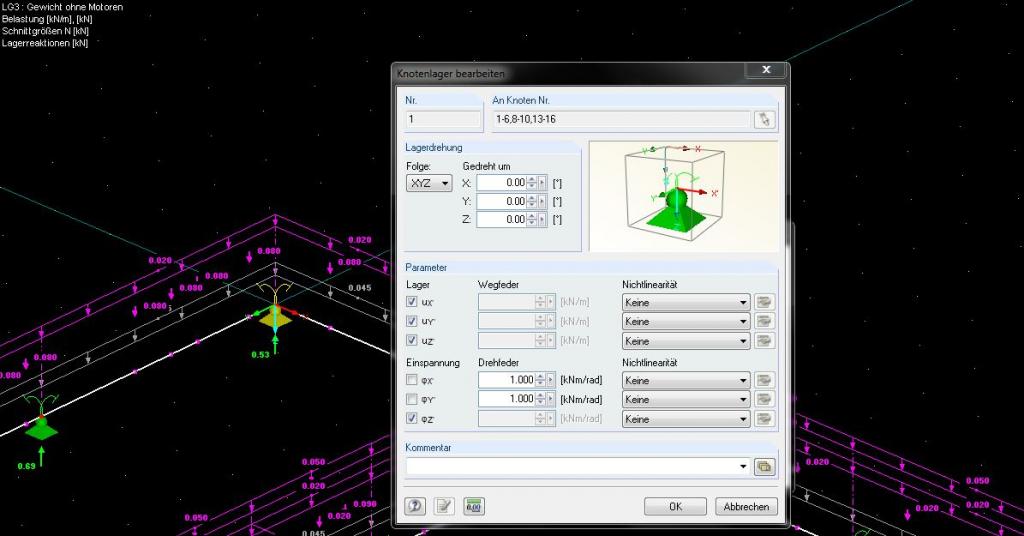Open Nichtlinearität dropdown for uY
Screen dimensions: 1024x536
point(686,321)
